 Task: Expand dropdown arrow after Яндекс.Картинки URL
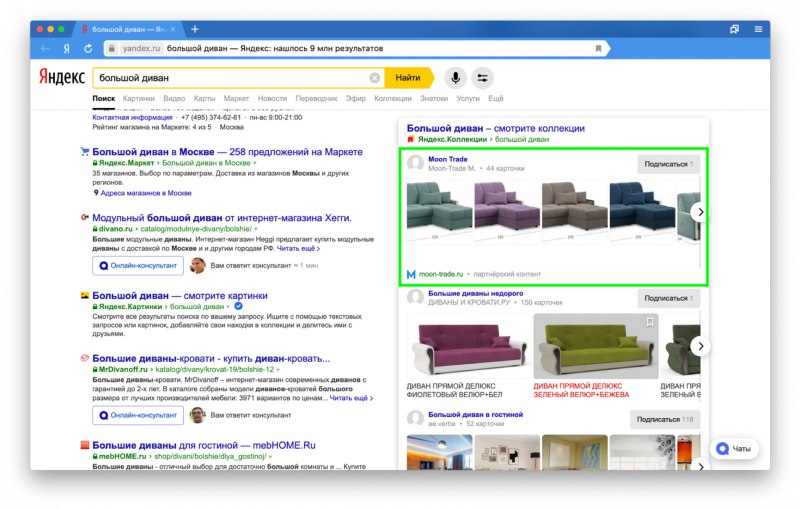click(229, 307)
